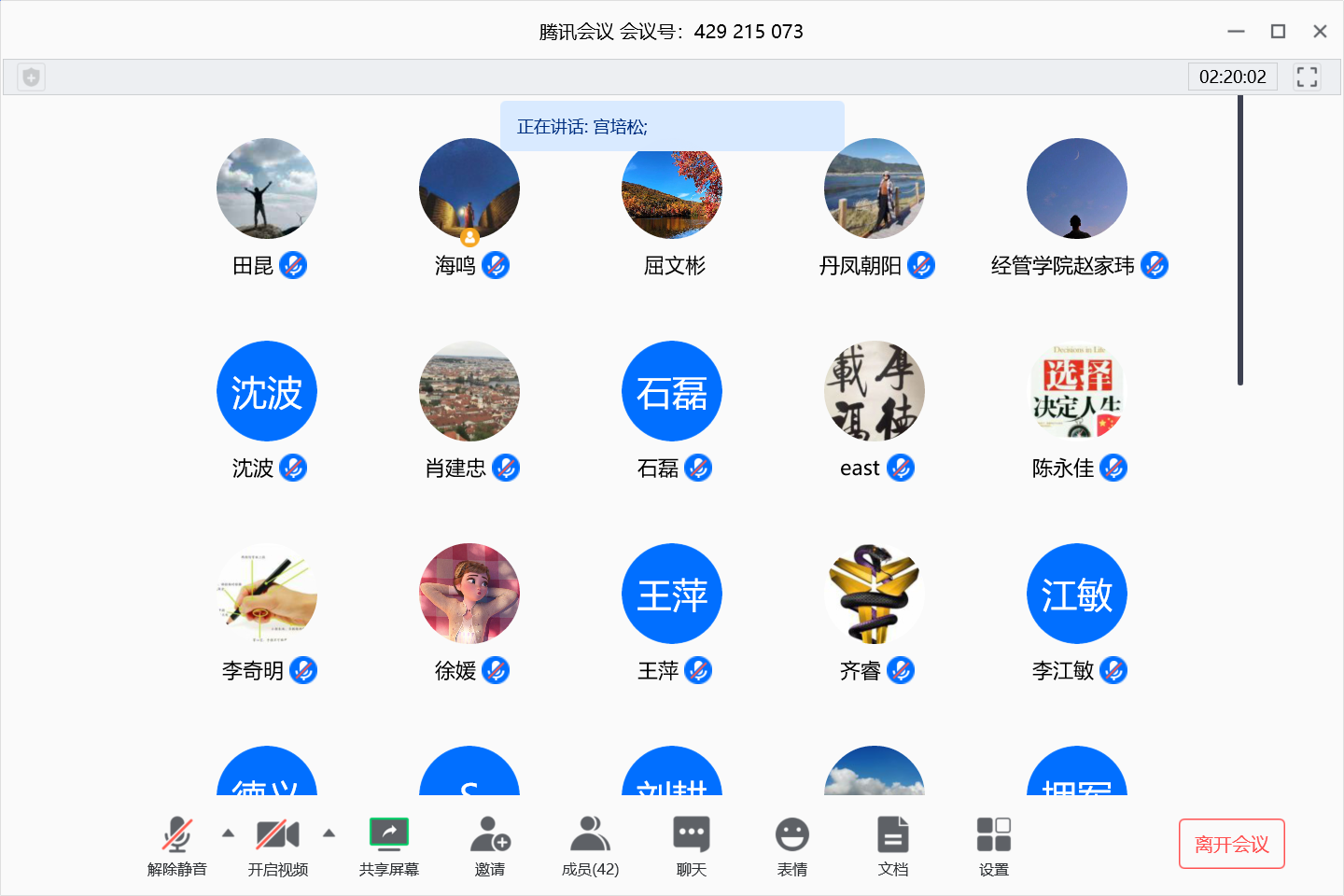The height and width of the screenshot is (896, 1344).
Task: Open the Members (成员) list
Action: 590,835
